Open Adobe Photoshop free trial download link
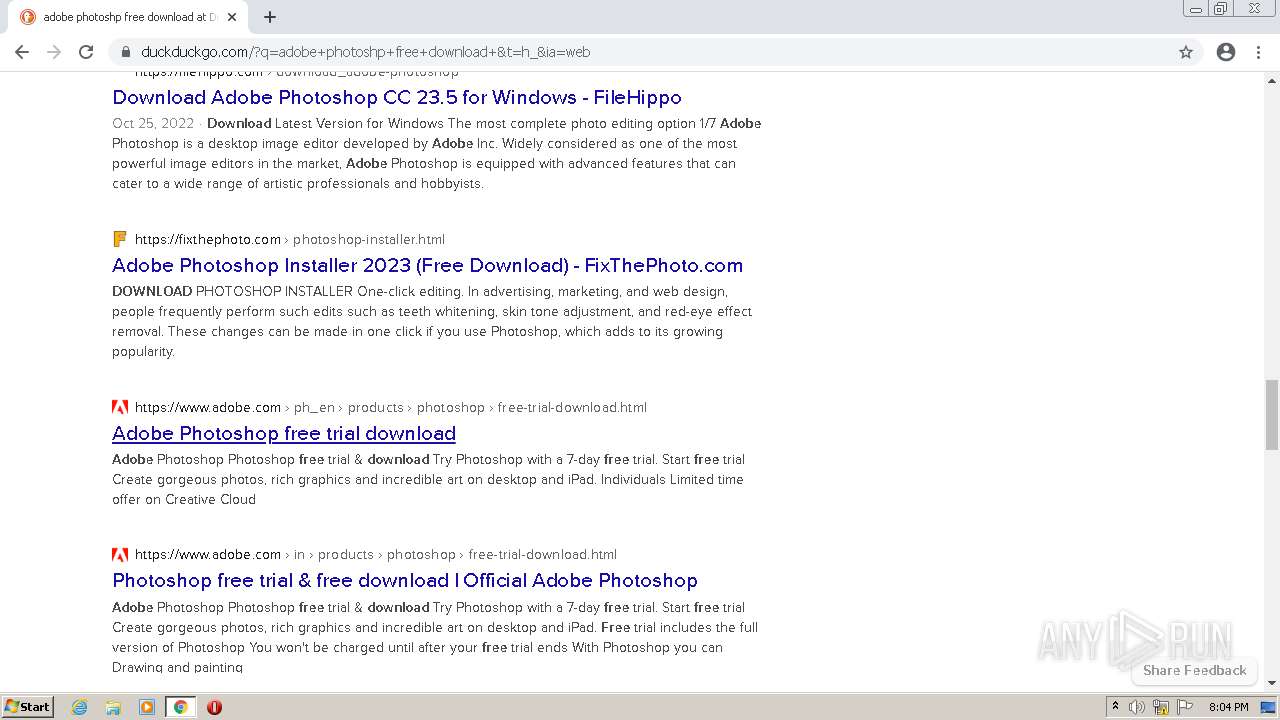This screenshot has width=1280, height=720. click(x=284, y=433)
